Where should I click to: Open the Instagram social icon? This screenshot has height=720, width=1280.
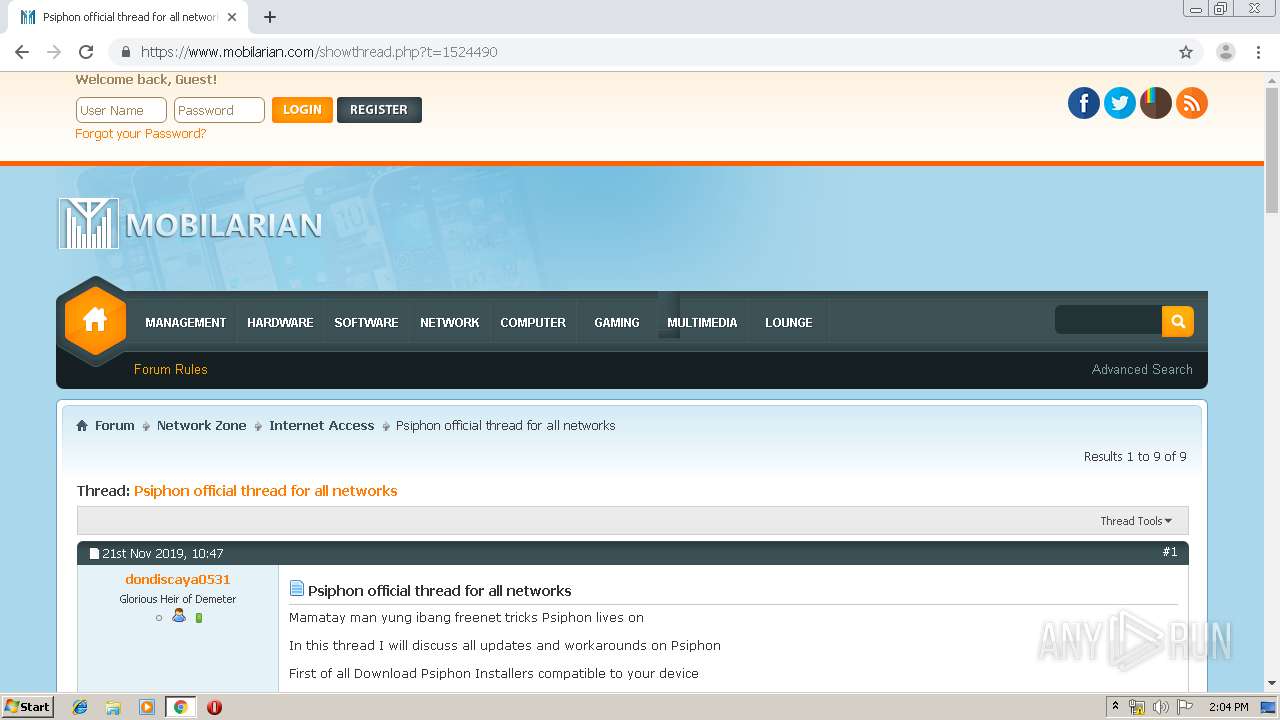pos(1156,103)
